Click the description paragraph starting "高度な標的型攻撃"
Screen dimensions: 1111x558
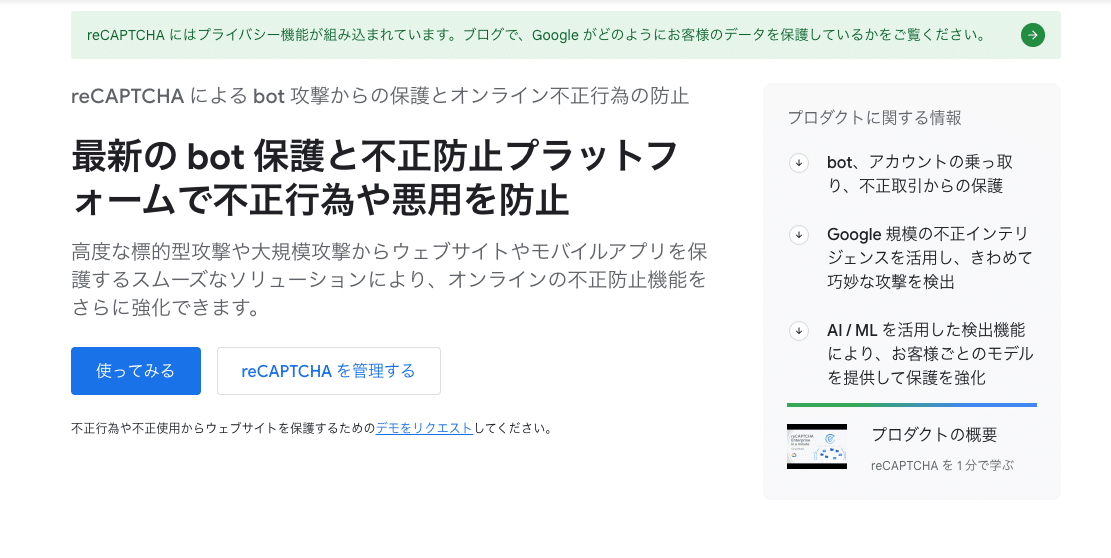coord(389,279)
